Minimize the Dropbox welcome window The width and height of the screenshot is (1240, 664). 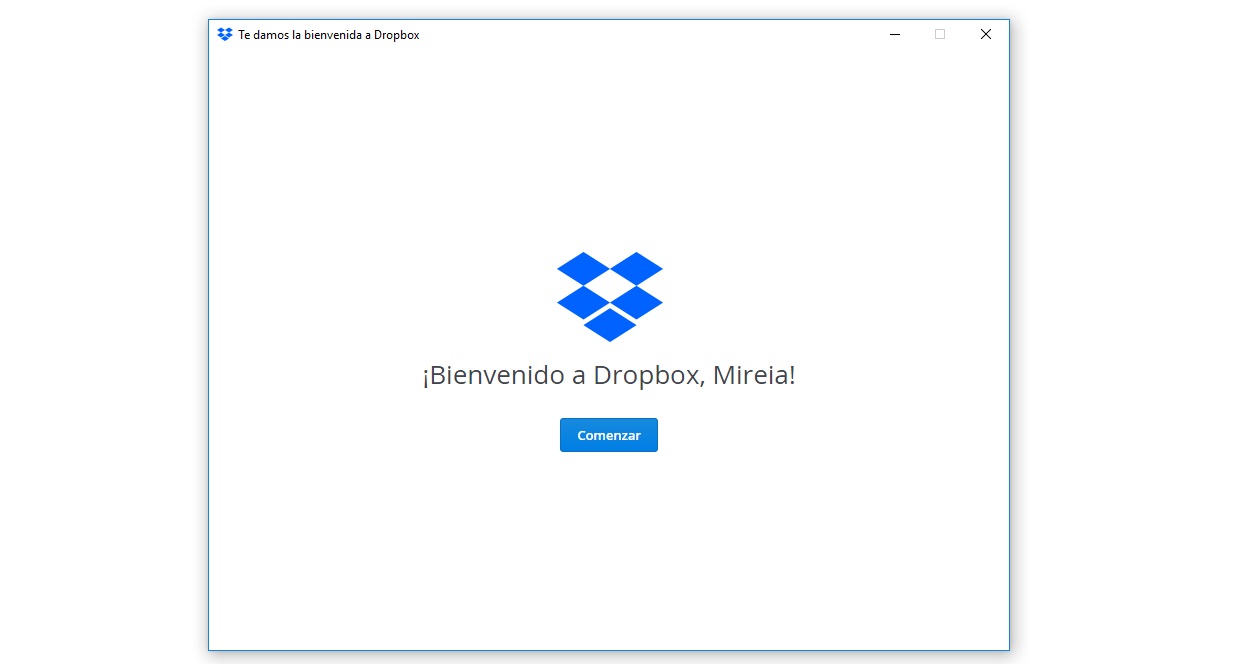click(x=894, y=34)
